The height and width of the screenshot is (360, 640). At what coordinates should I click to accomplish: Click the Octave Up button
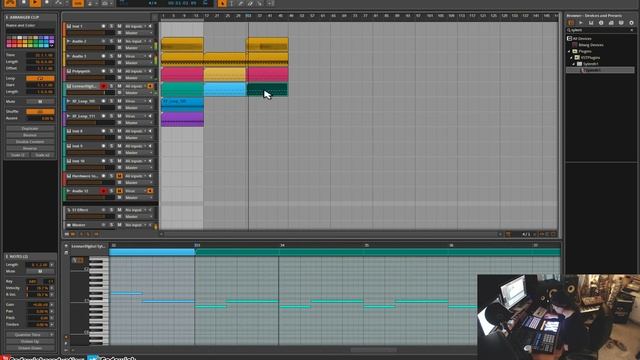[x=30, y=341]
